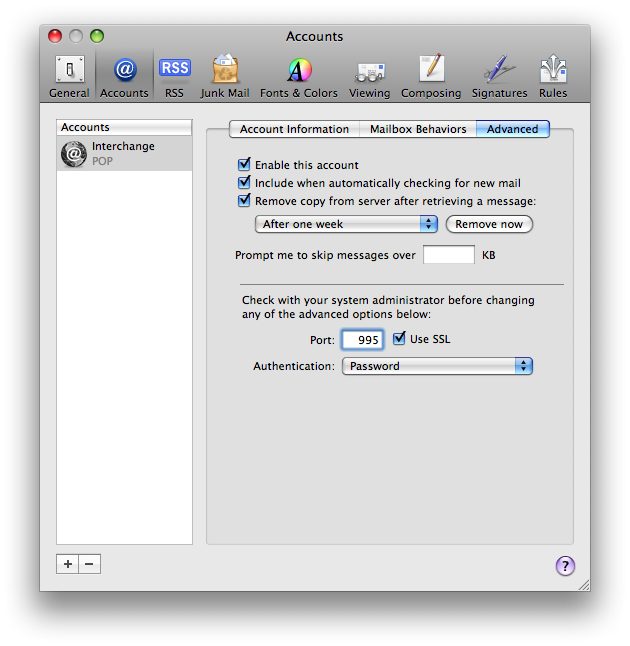The image size is (630, 646).
Task: Open the Signatures preferences pane
Action: pyautogui.click(x=499, y=76)
